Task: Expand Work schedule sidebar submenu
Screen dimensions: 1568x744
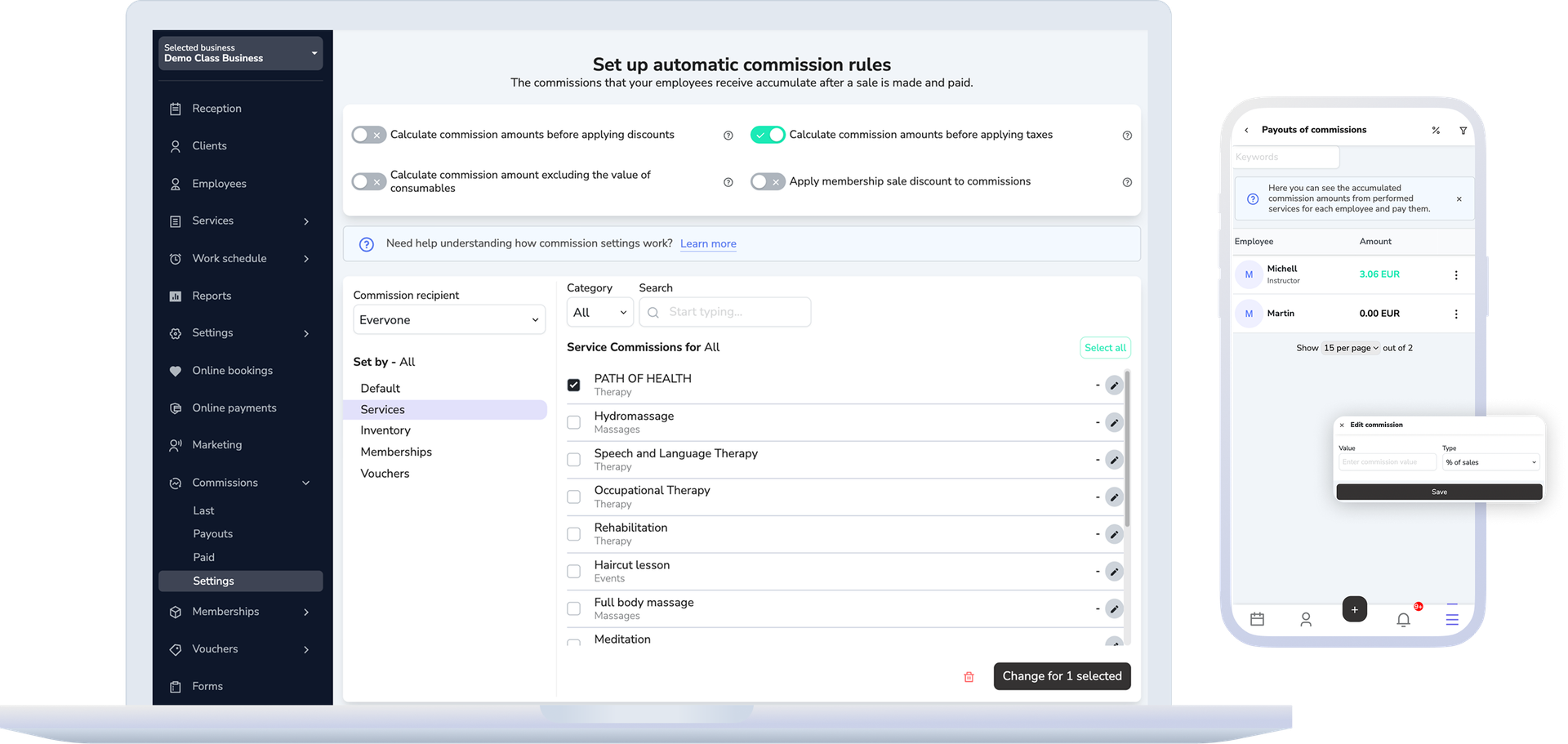Action: tap(306, 259)
